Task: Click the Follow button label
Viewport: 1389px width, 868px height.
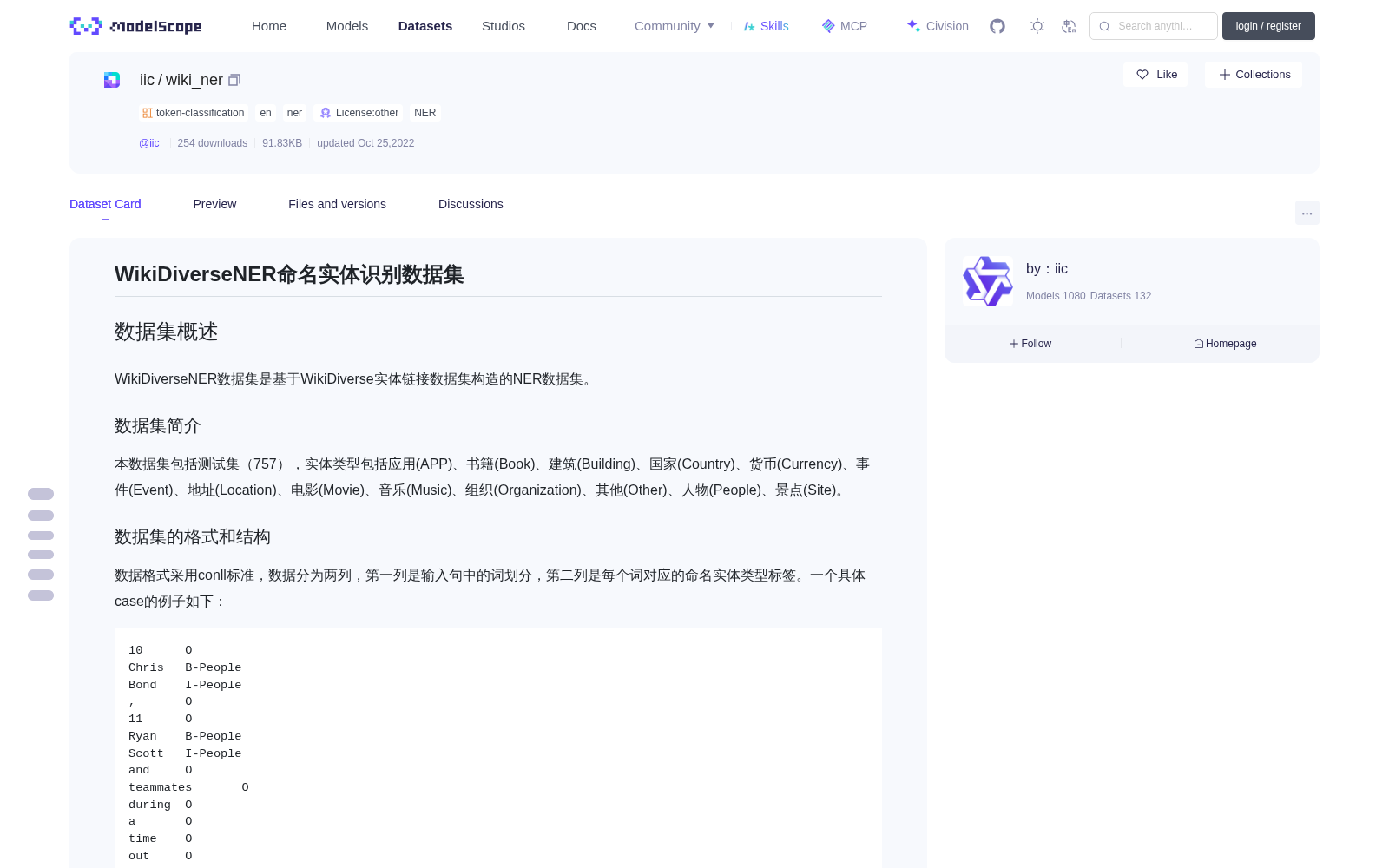Action: (1037, 344)
